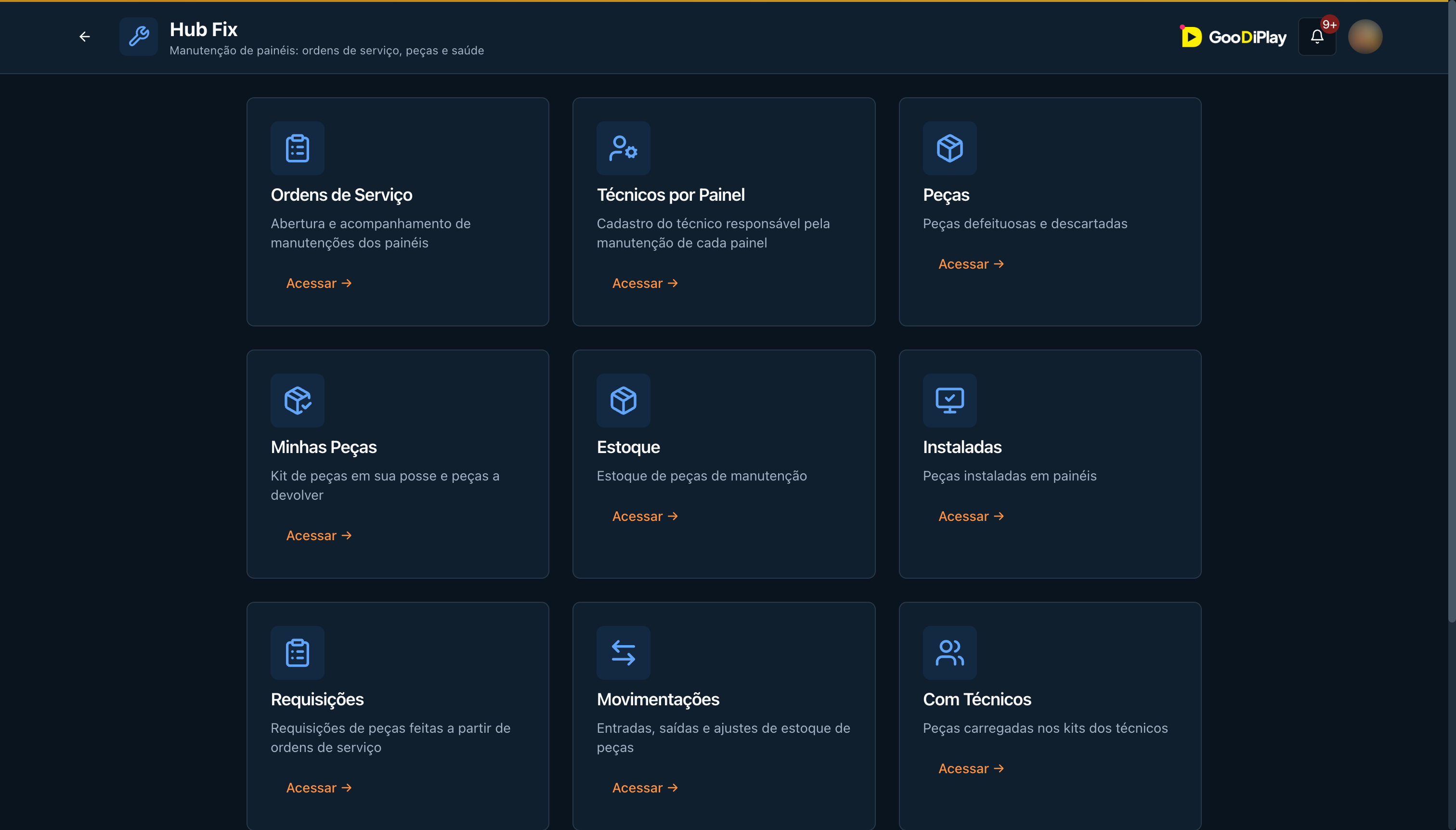The height and width of the screenshot is (830, 1456).
Task: Click 'Entradas, saídas e ajustes' description
Action: 724,738
